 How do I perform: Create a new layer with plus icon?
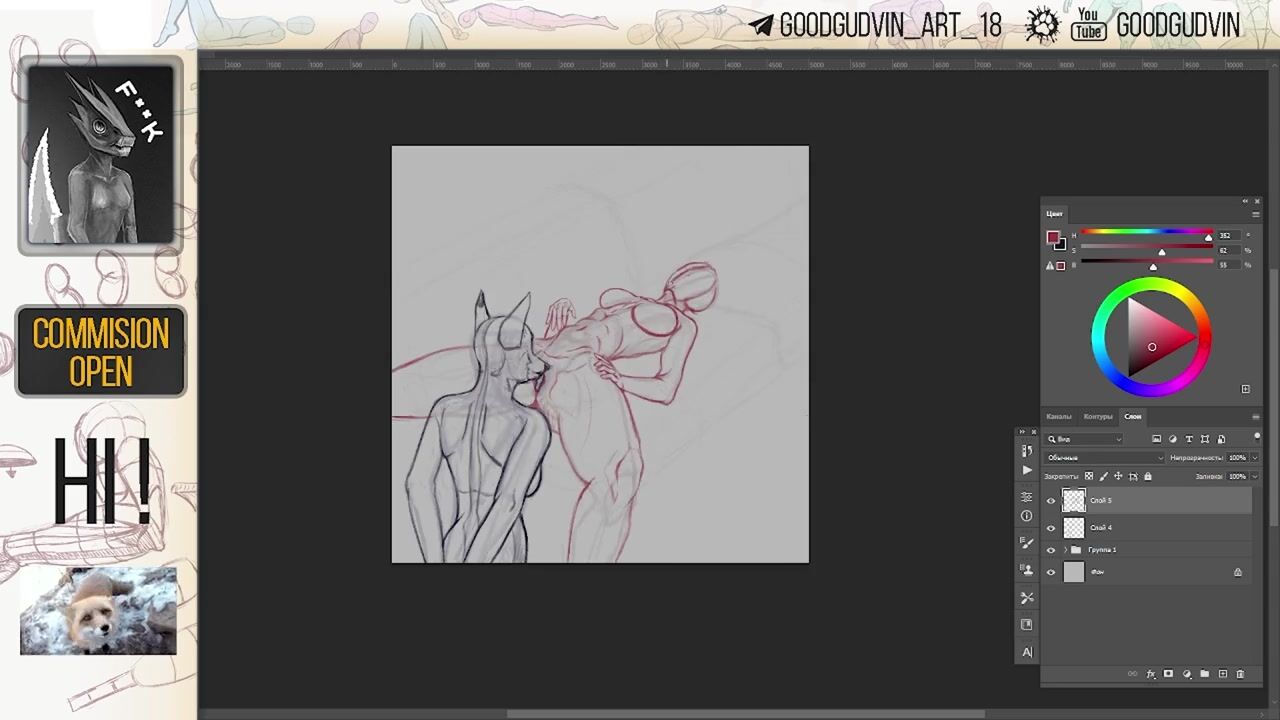coord(1222,674)
